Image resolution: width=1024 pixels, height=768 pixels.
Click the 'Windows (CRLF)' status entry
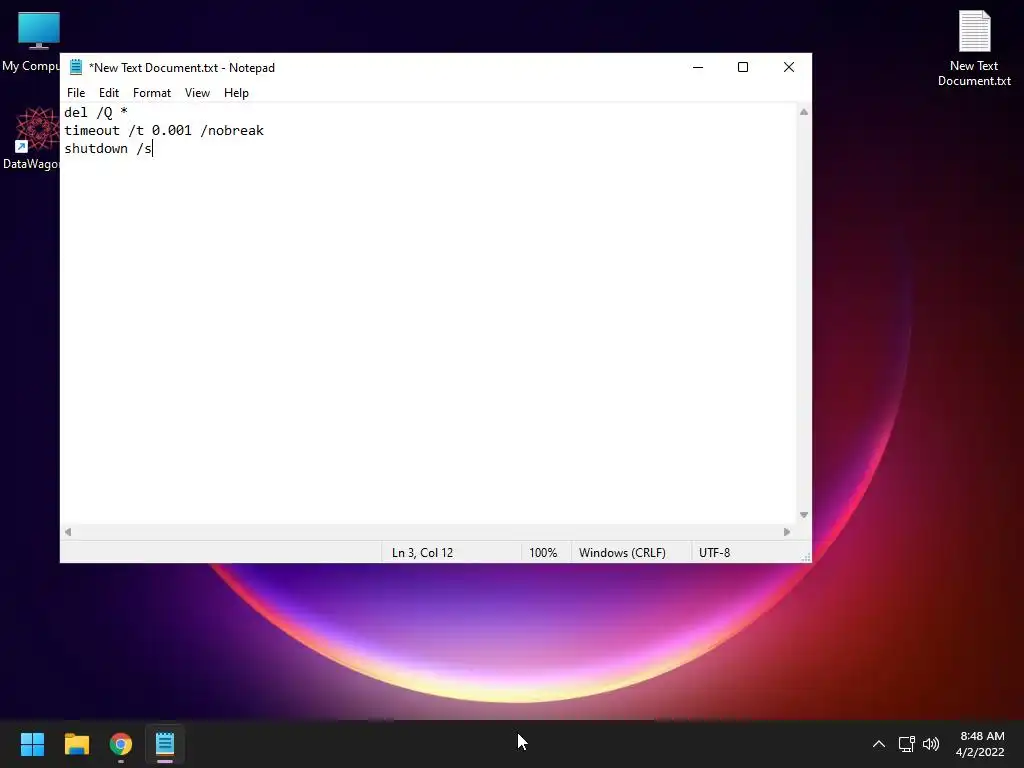click(622, 552)
